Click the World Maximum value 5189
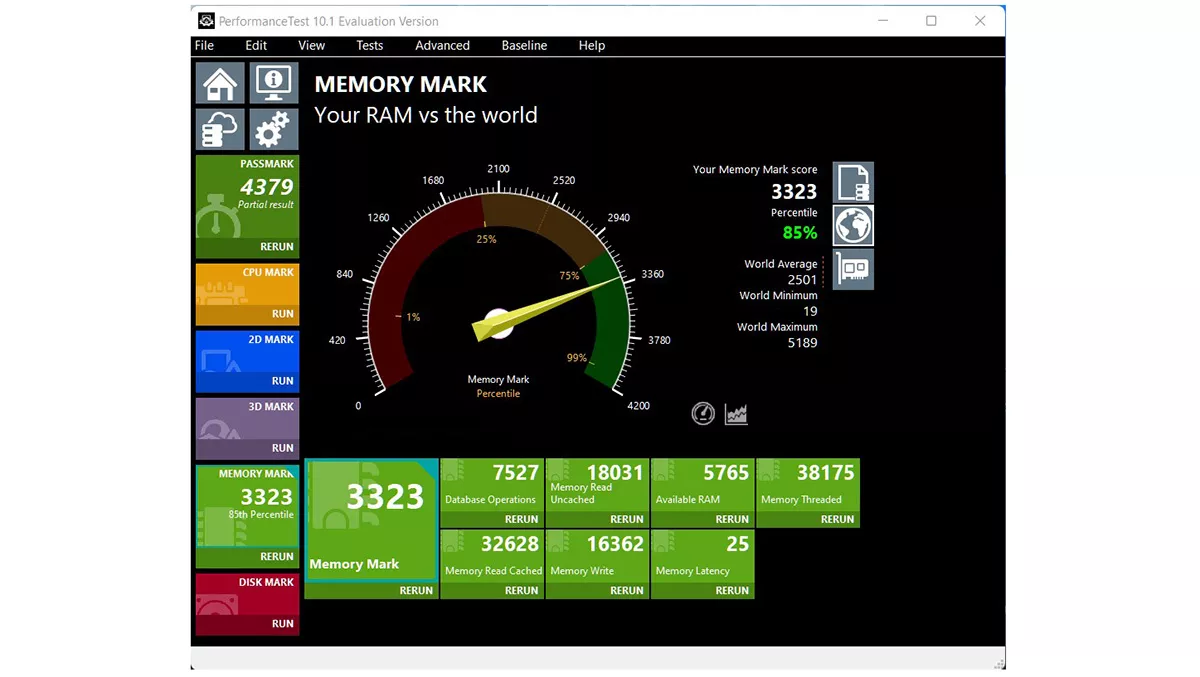The width and height of the screenshot is (1200, 677). [x=802, y=342]
